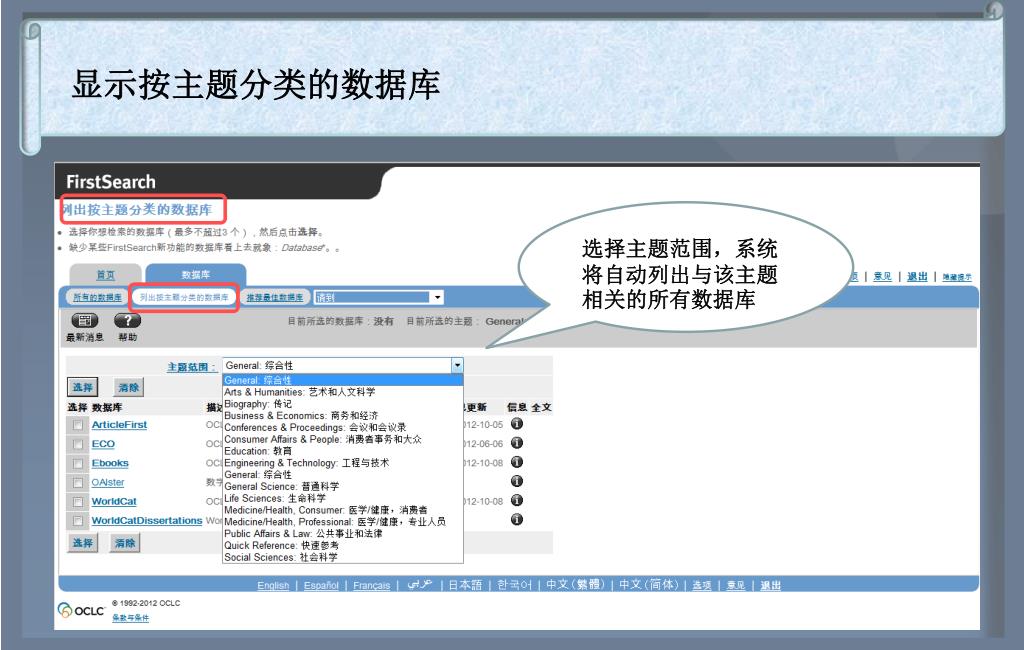Click top-right 隐藏提示 link

click(957, 277)
